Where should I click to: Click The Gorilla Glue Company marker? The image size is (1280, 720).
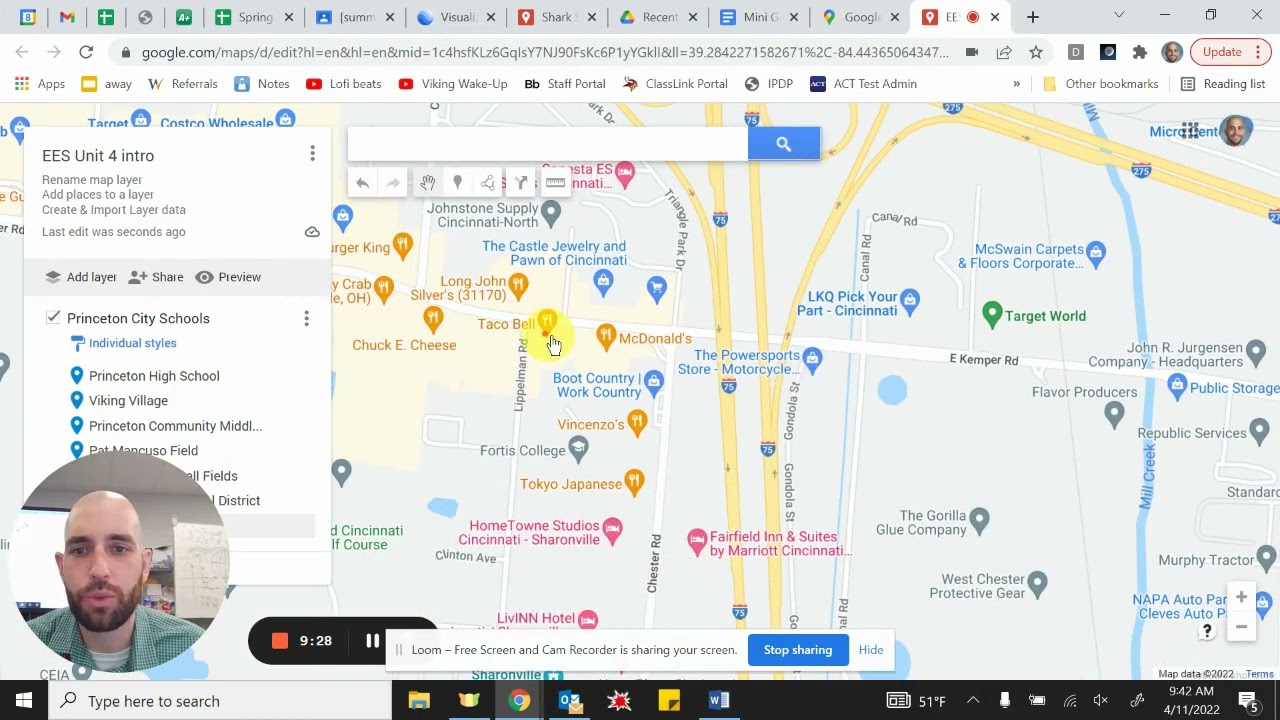tap(980, 519)
